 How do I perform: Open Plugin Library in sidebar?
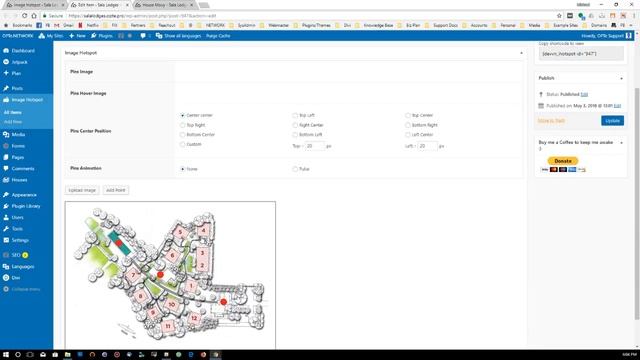click(26, 206)
